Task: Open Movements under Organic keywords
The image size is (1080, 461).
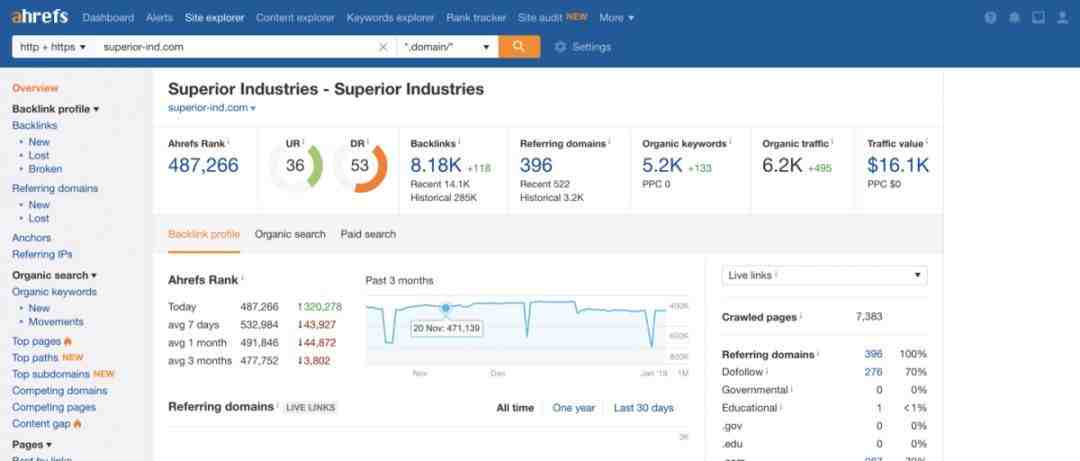Action: tap(56, 322)
